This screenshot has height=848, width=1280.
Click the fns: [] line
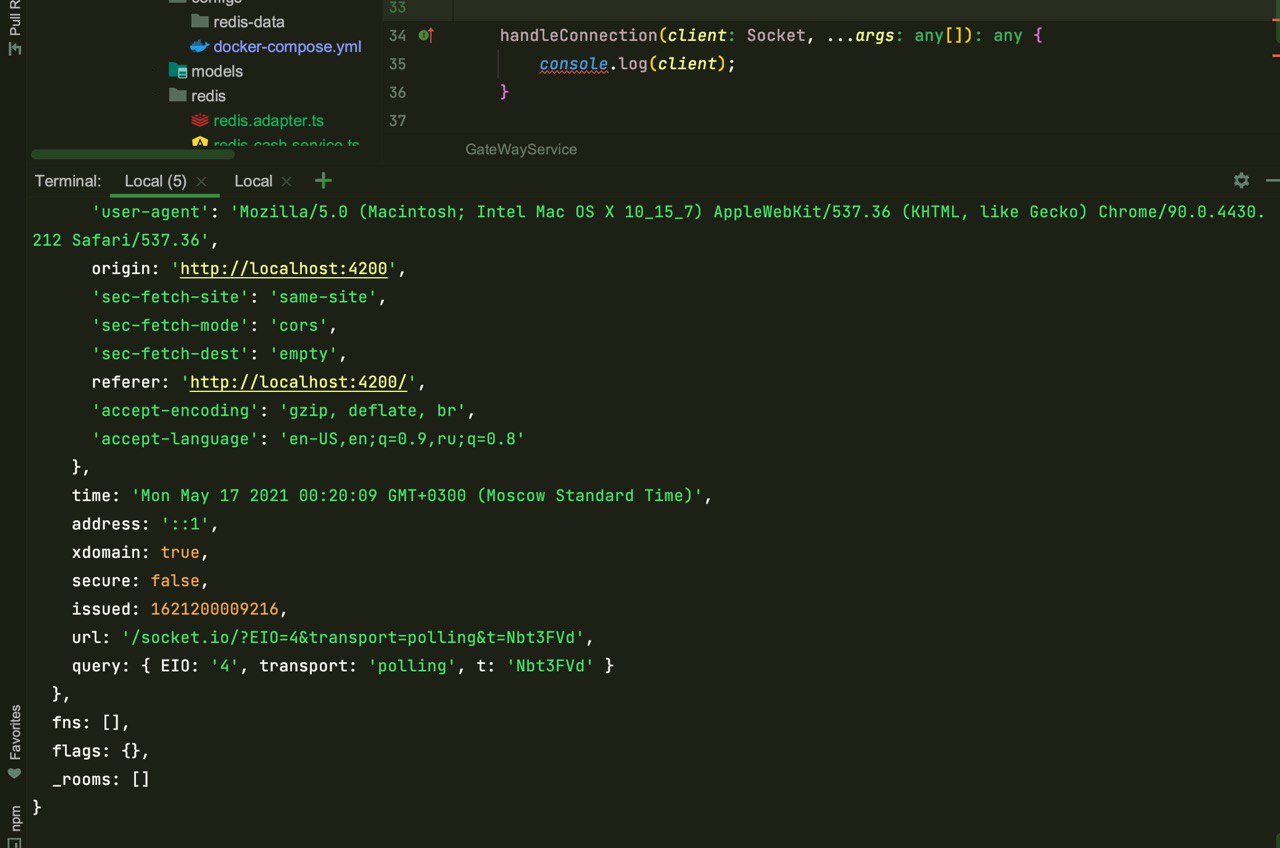[x=91, y=722]
